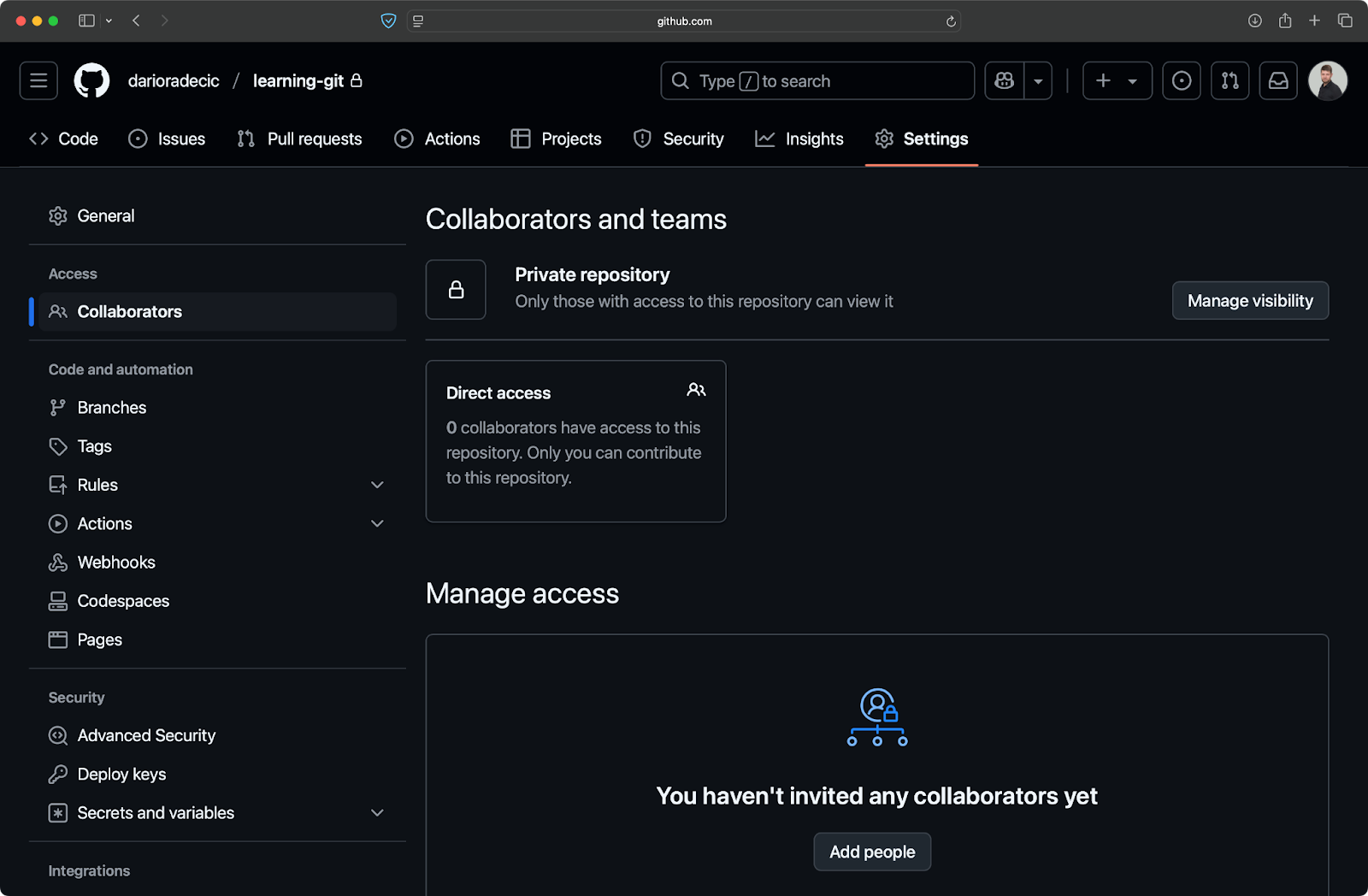
Task: Click the Add people button
Action: (872, 852)
